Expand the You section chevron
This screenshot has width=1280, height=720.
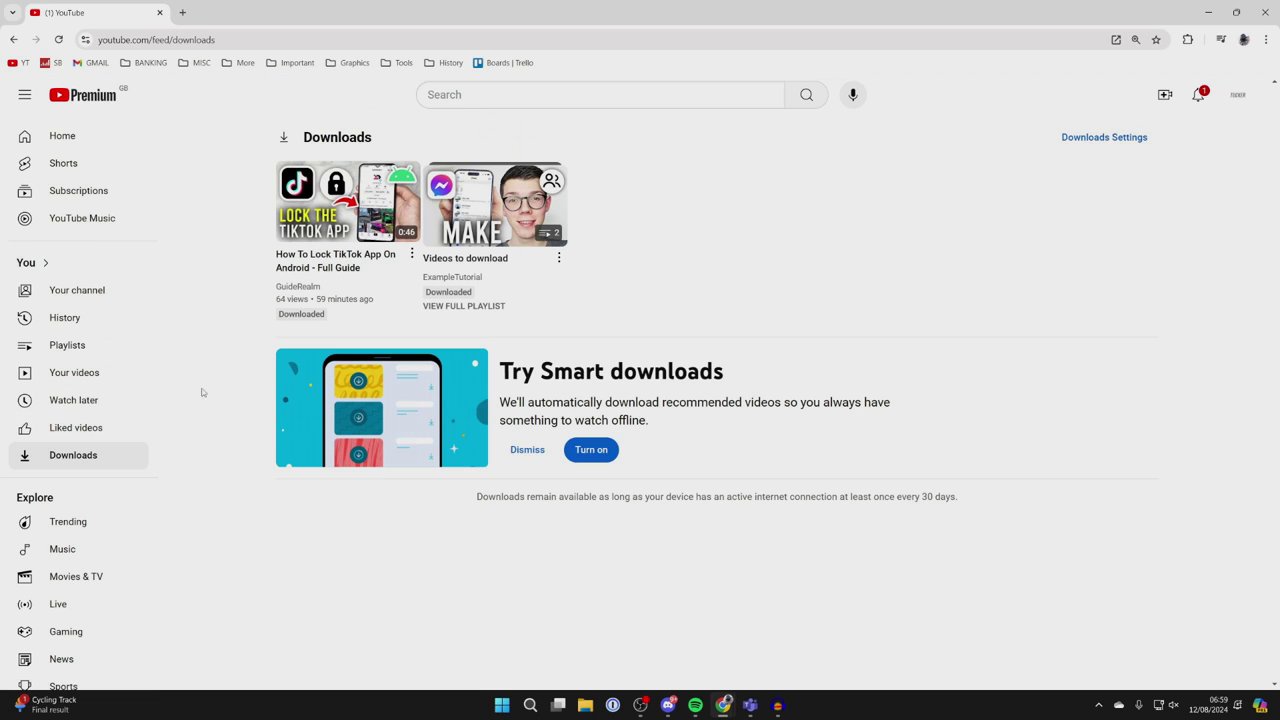pos(44,262)
